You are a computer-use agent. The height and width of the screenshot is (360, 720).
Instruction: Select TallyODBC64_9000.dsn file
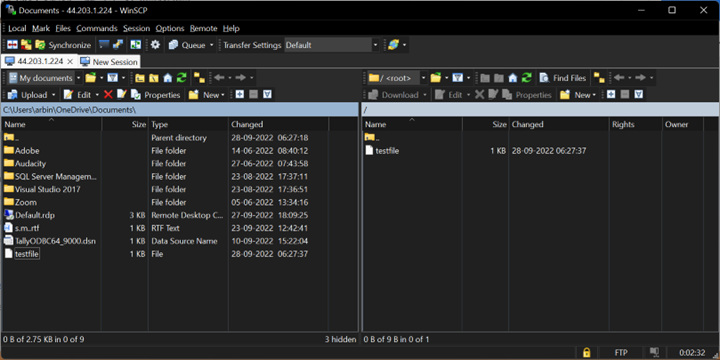[x=50, y=241]
